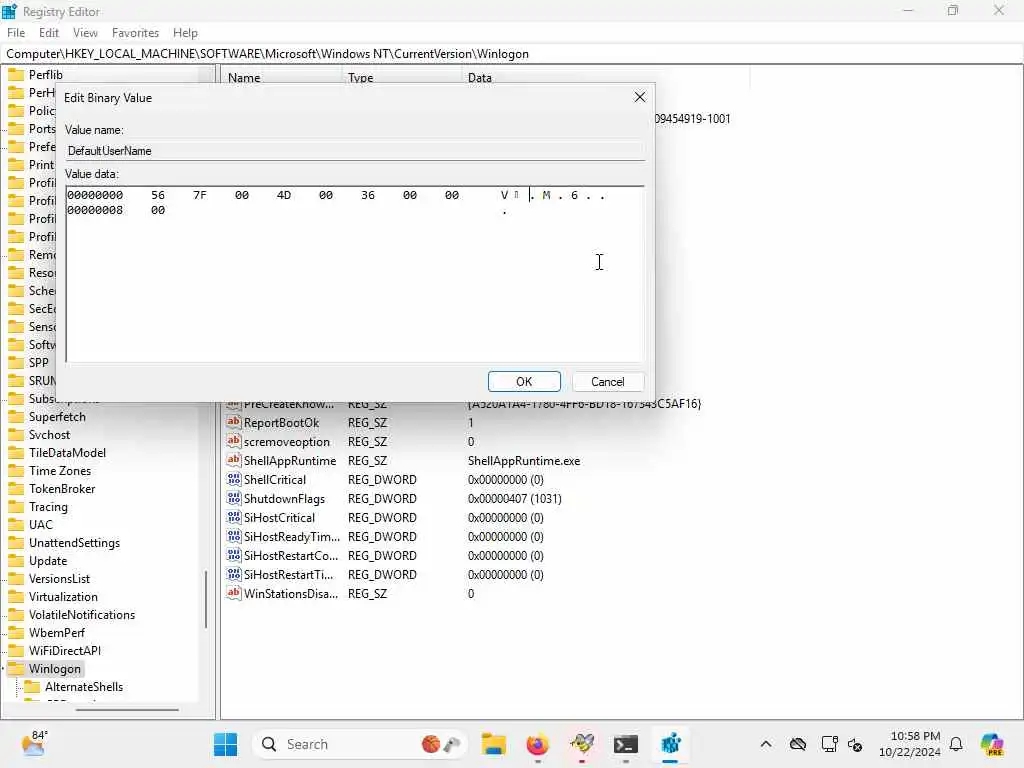This screenshot has height=768, width=1024.
Task: Select the VolatileNotifications key
Action: click(82, 615)
